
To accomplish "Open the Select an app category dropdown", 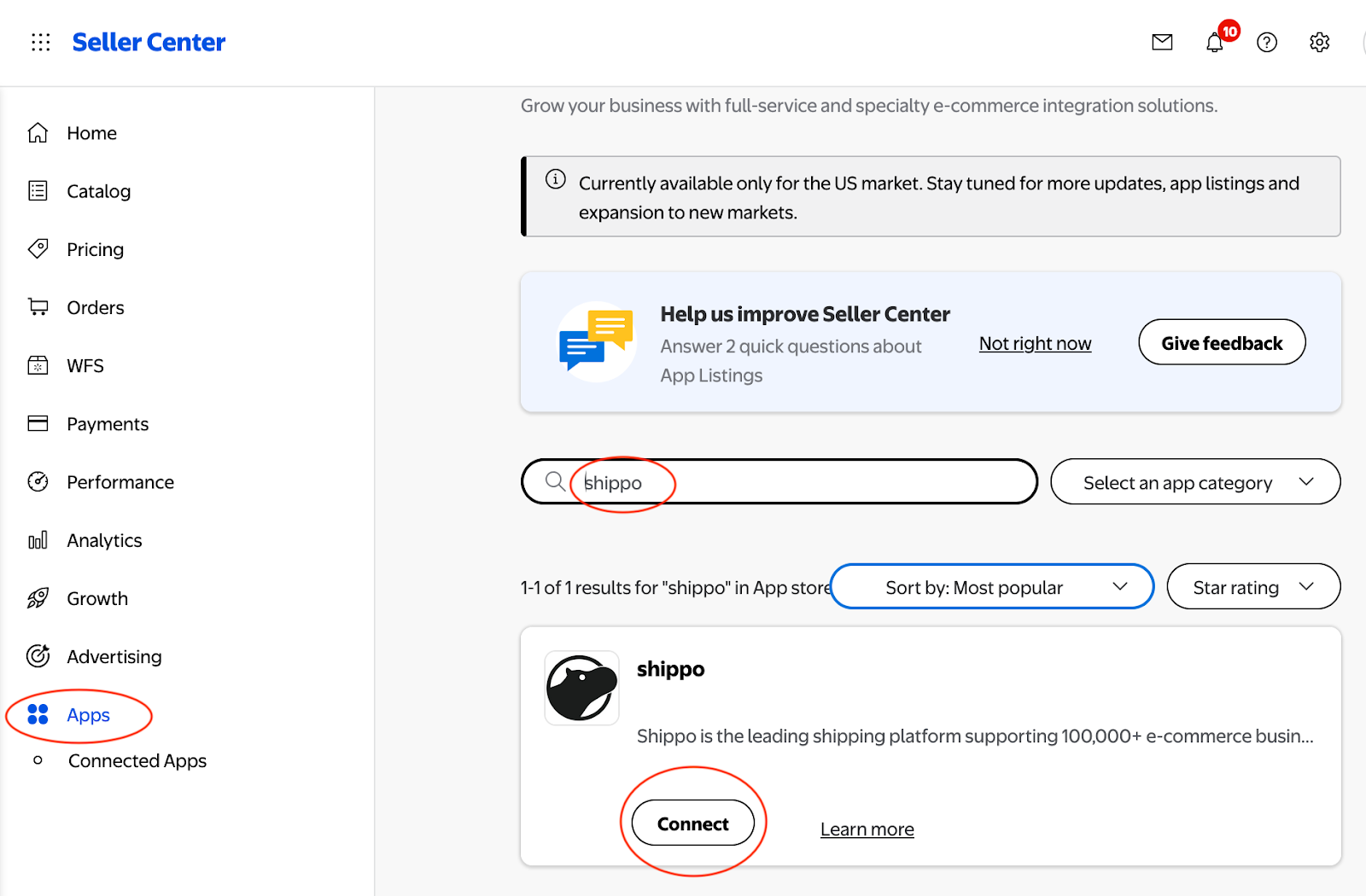I will pos(1195,482).
